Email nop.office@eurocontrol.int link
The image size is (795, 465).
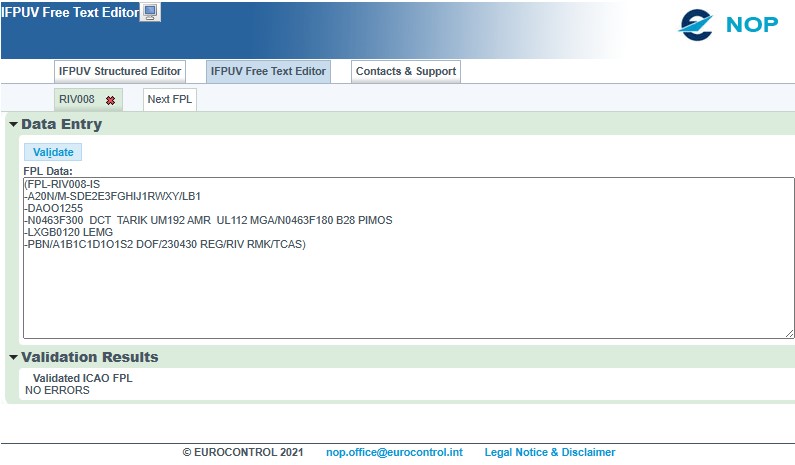pyautogui.click(x=394, y=452)
